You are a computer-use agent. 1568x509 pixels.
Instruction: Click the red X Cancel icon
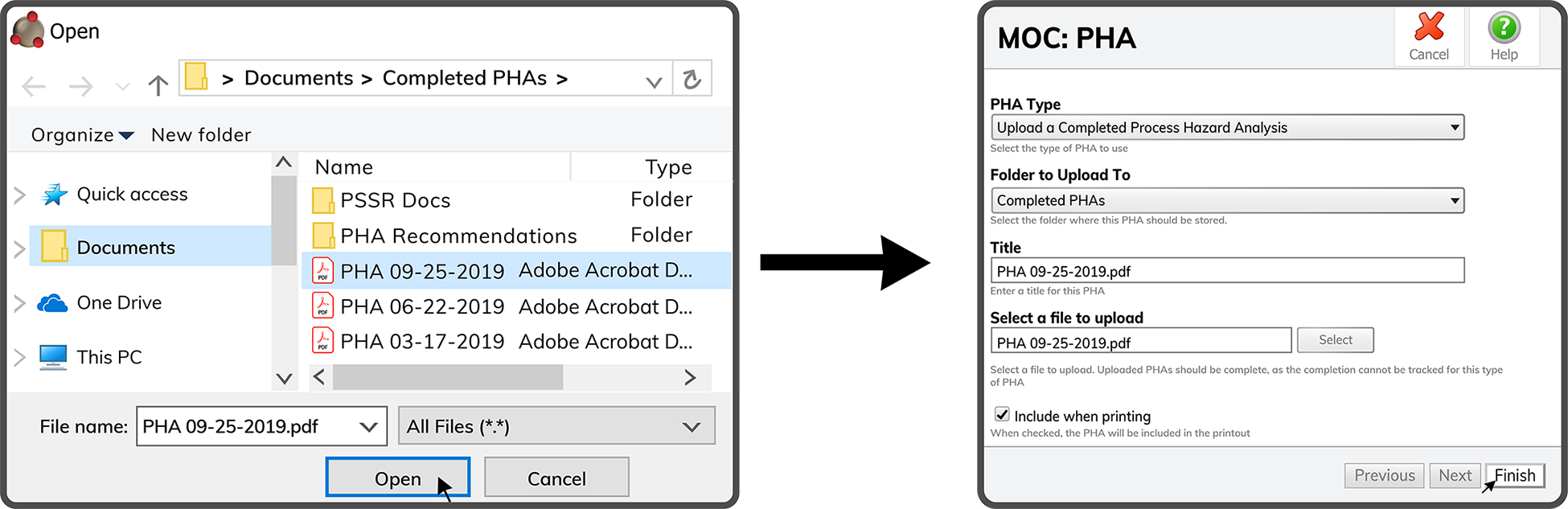pos(1429,28)
